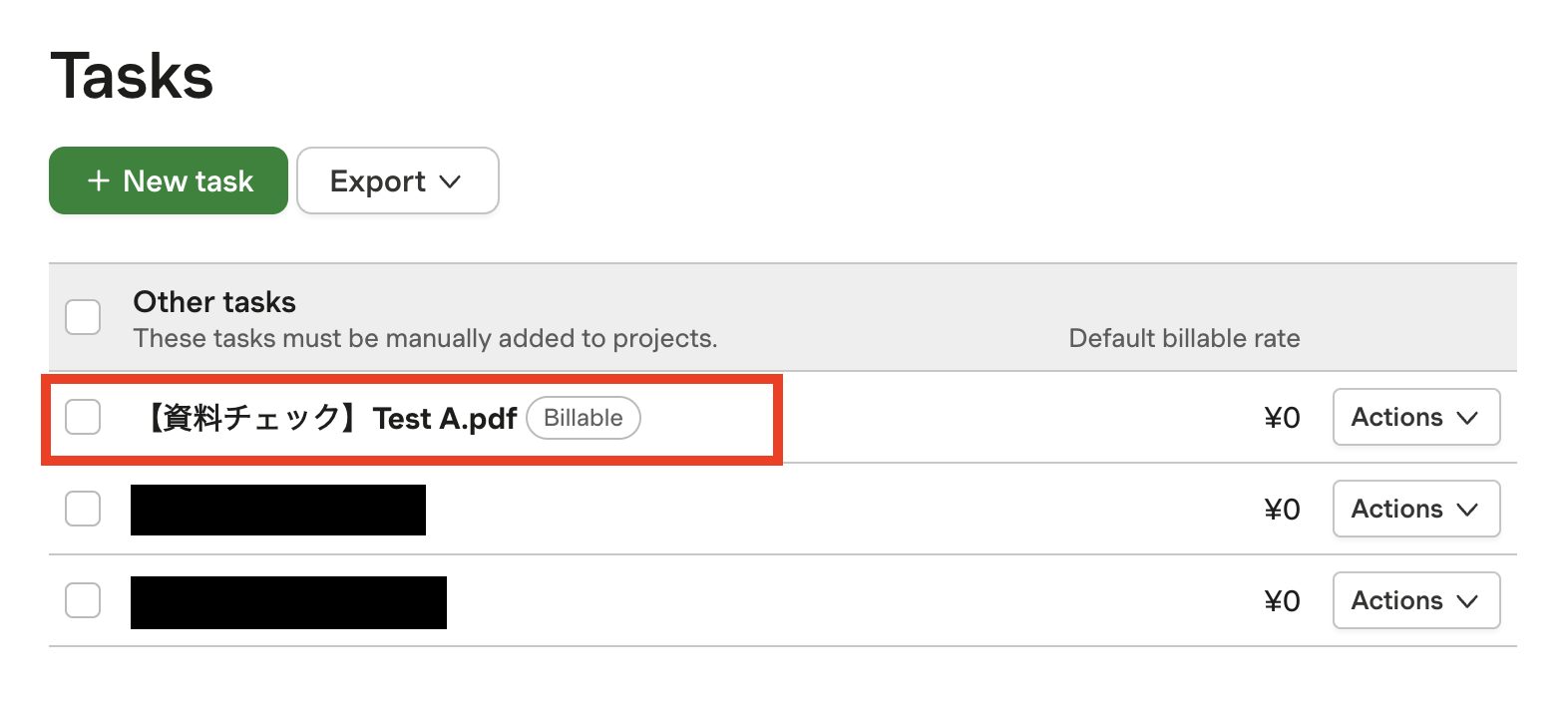Tick the checkbox in the third task row

(83, 600)
